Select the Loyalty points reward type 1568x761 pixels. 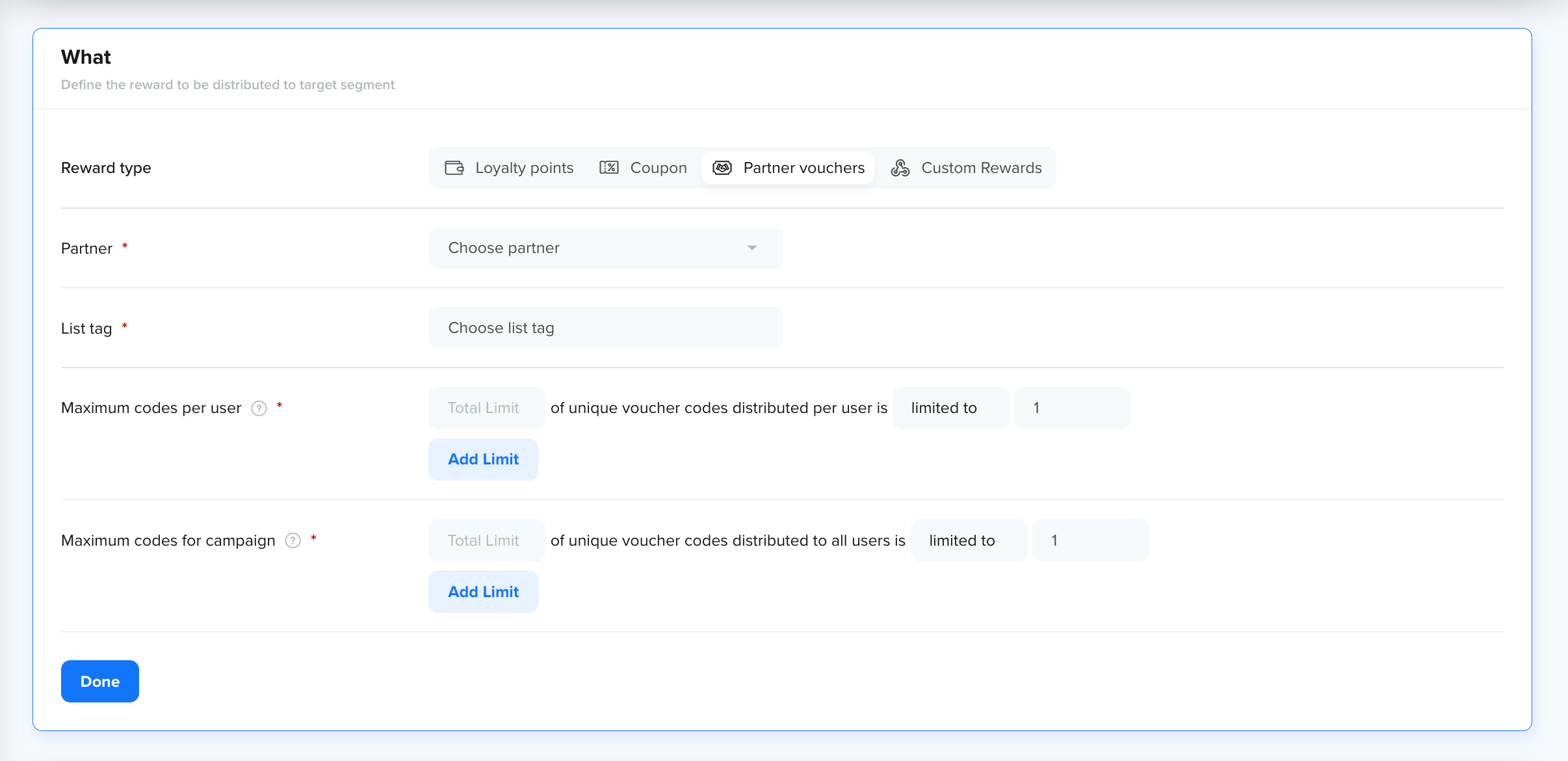pyautogui.click(x=524, y=168)
